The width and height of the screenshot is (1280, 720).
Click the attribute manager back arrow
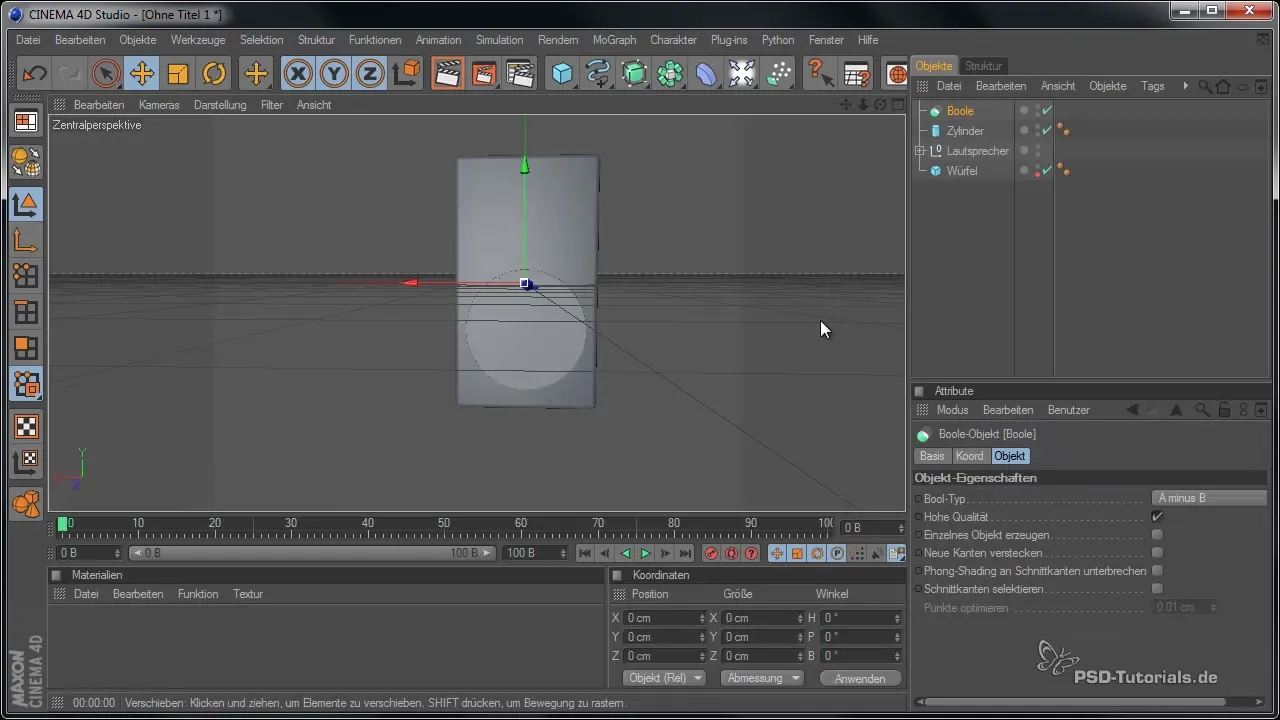coord(1133,410)
